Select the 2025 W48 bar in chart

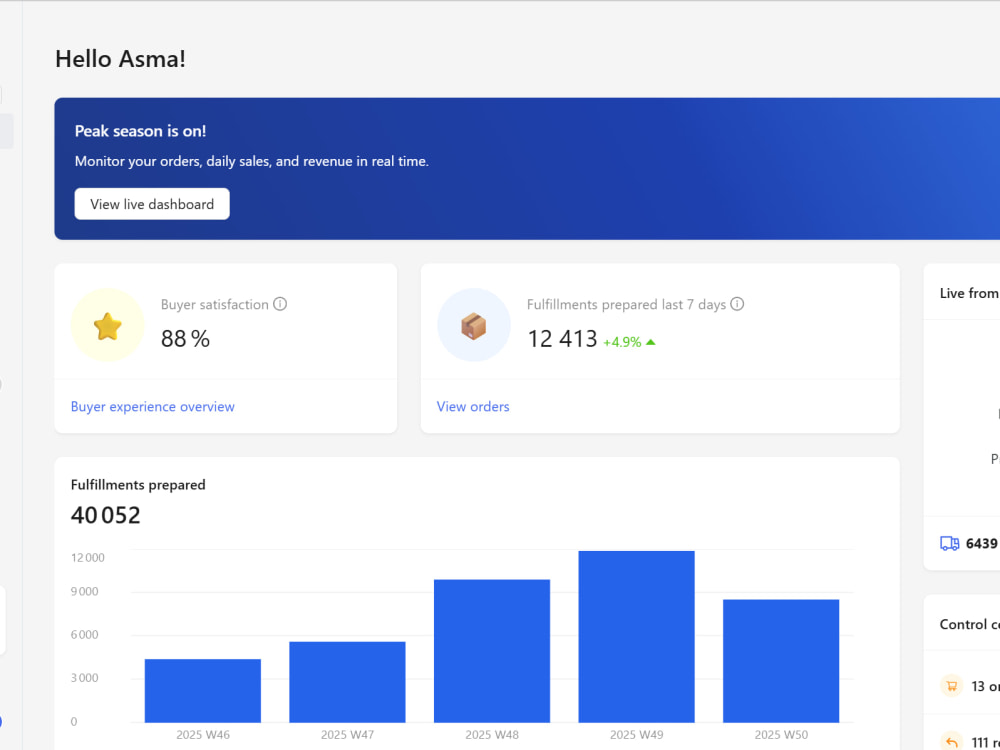(x=492, y=651)
